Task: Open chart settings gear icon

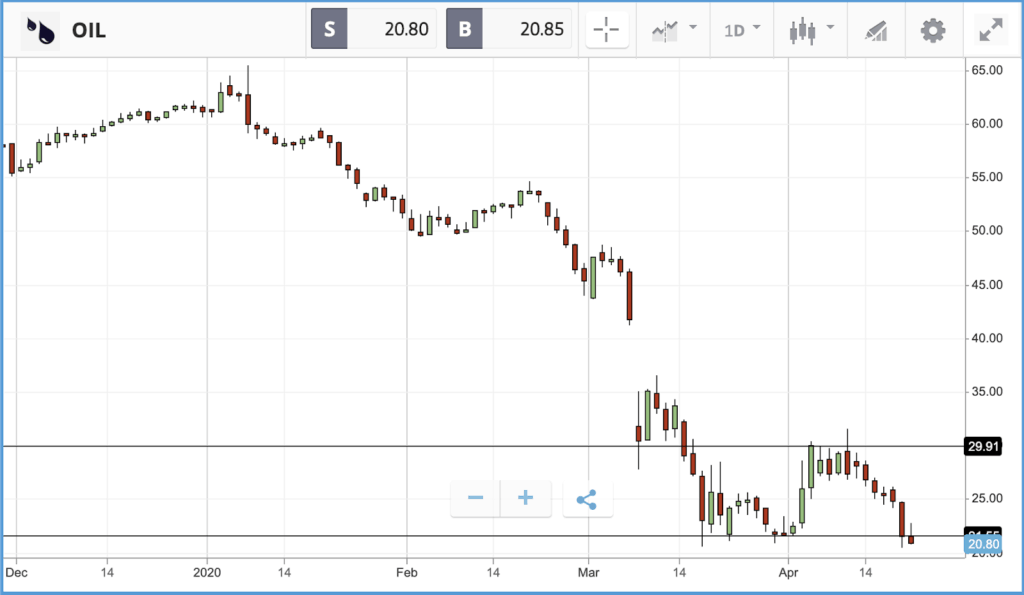Action: coord(933,31)
